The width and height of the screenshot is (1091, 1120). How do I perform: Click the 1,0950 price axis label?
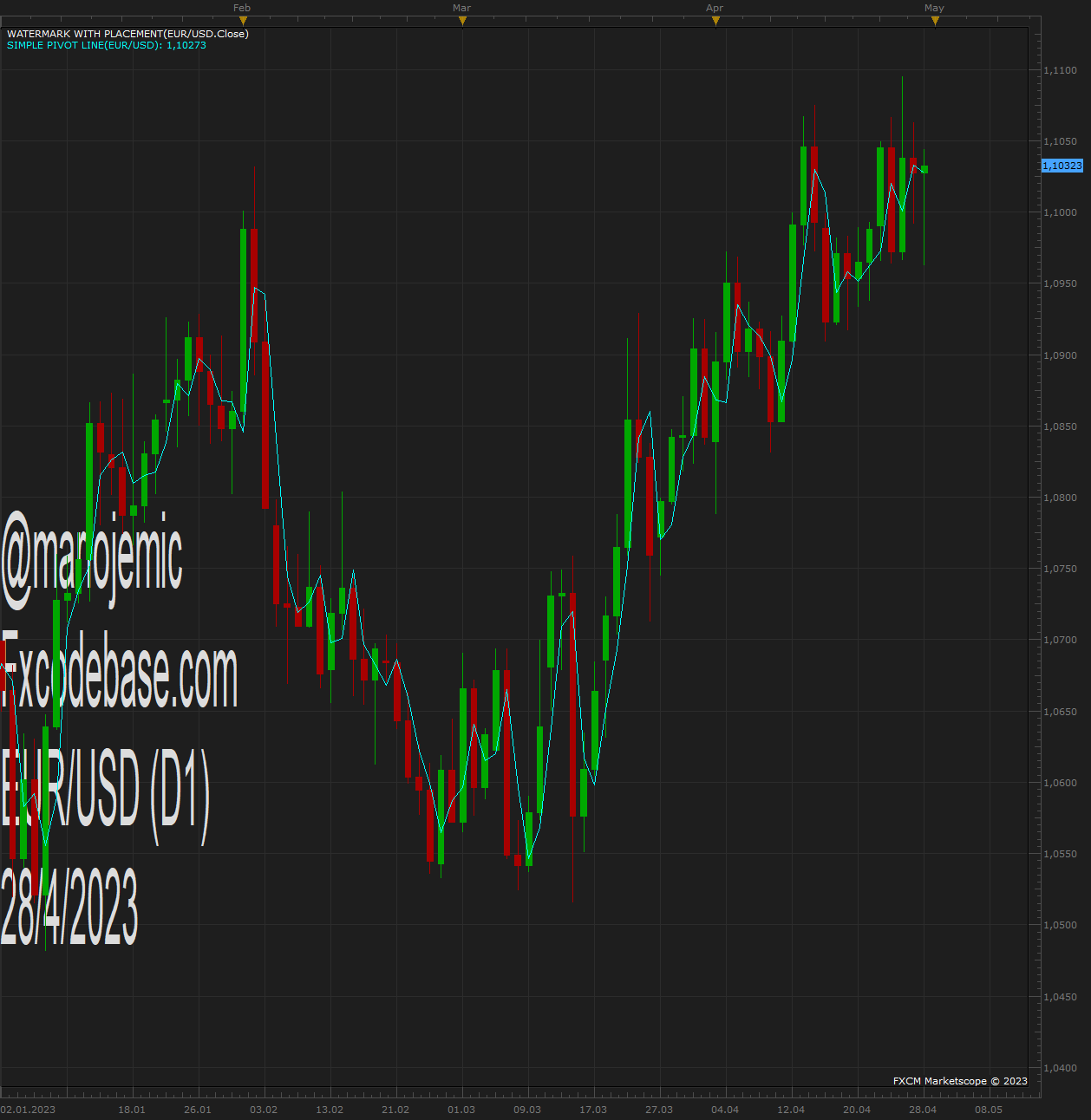pos(1060,283)
